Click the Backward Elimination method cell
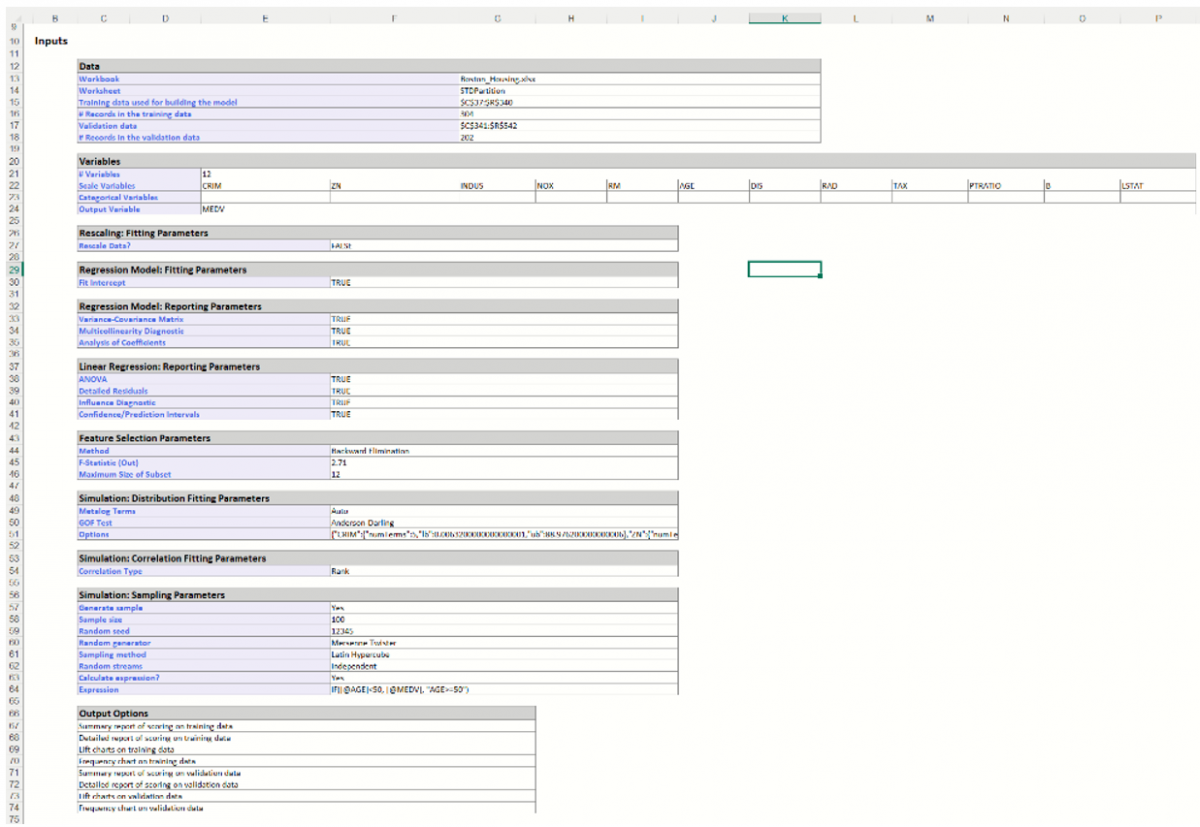The width and height of the screenshot is (1200, 827). point(369,451)
